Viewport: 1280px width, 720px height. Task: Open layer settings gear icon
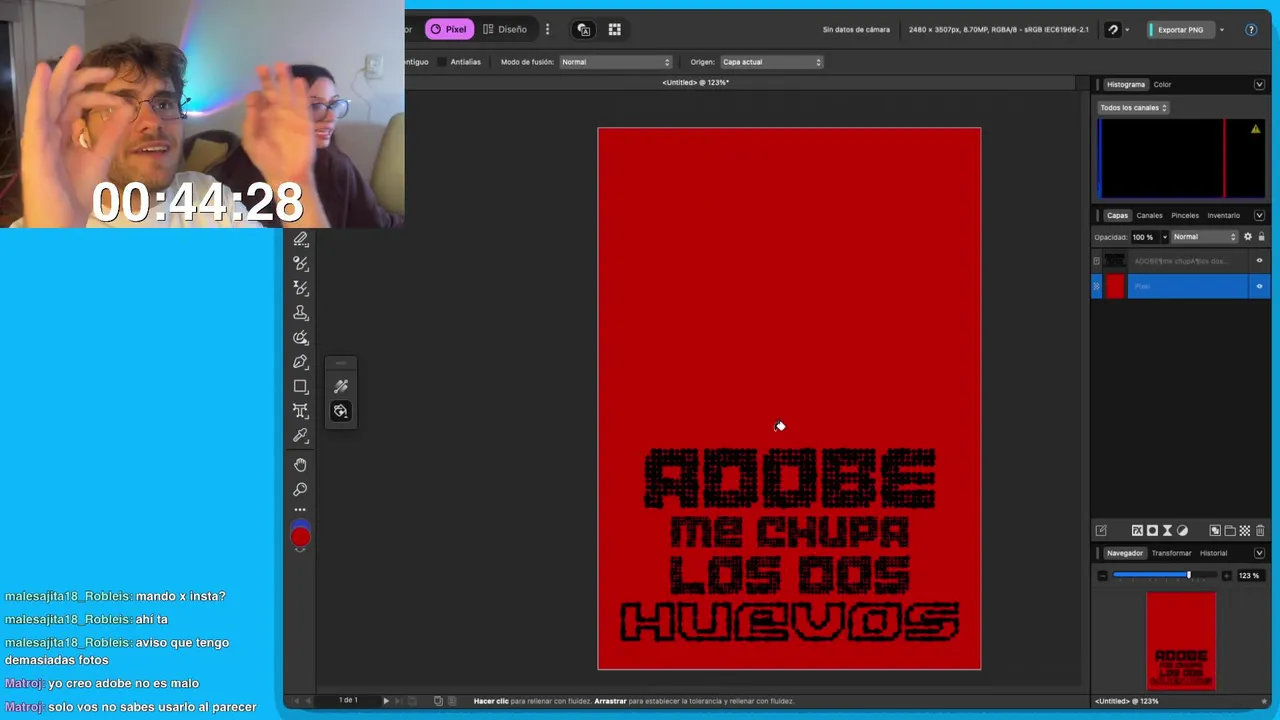pyautogui.click(x=1247, y=237)
